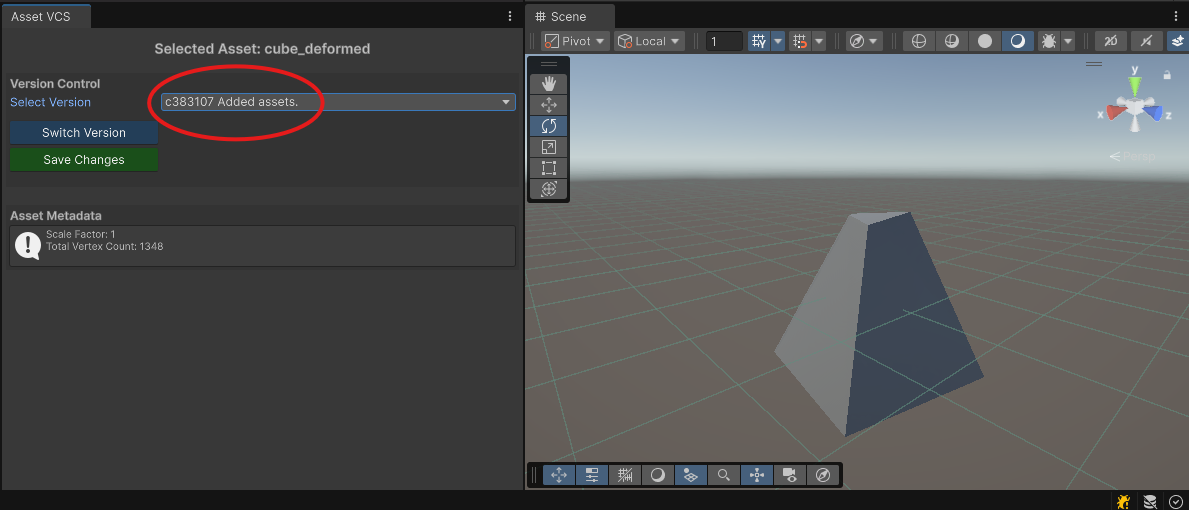Toggle the orientation gizmo overlay icon

click(x=757, y=475)
